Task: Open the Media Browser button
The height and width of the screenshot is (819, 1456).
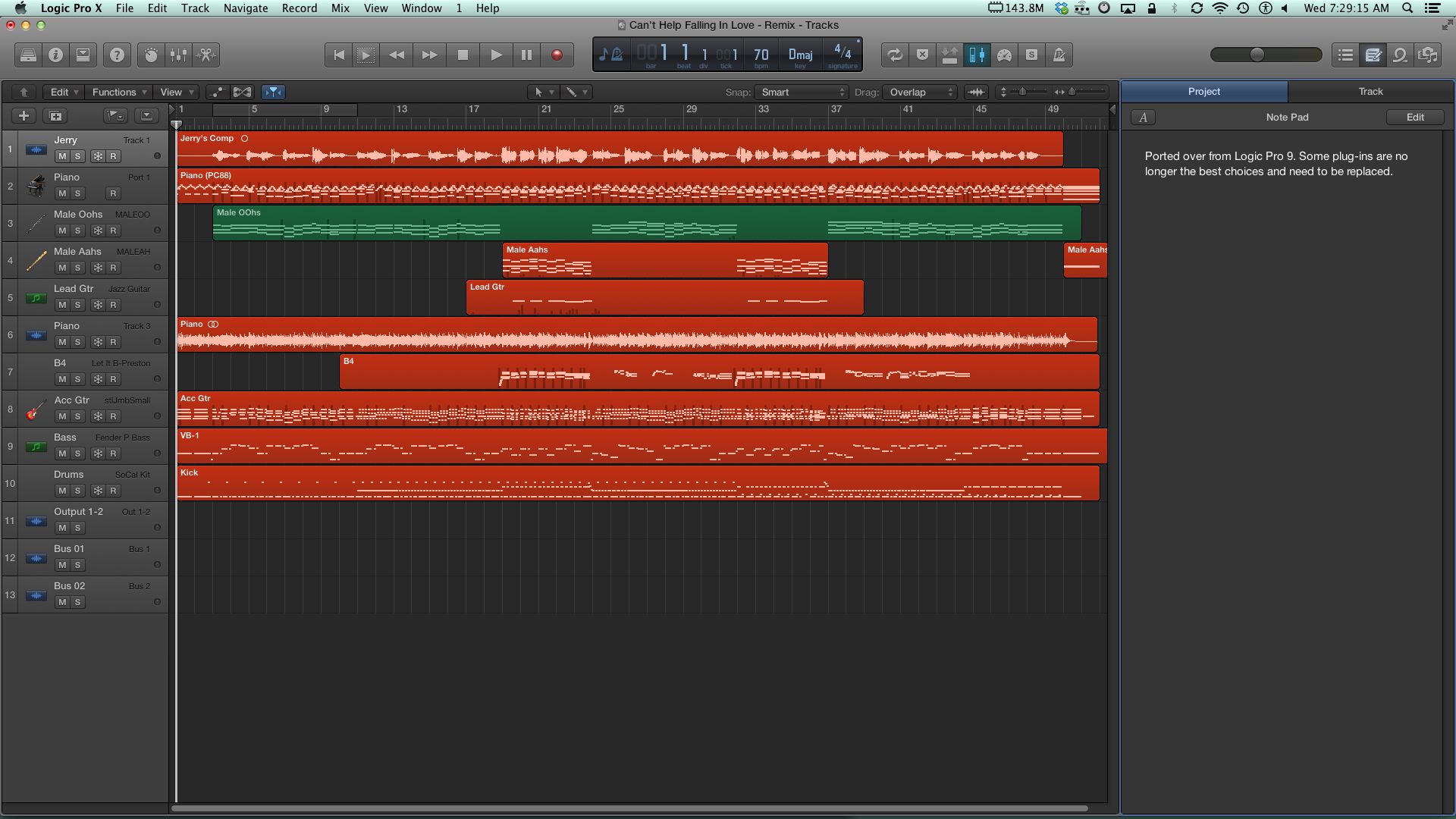Action: point(1427,55)
